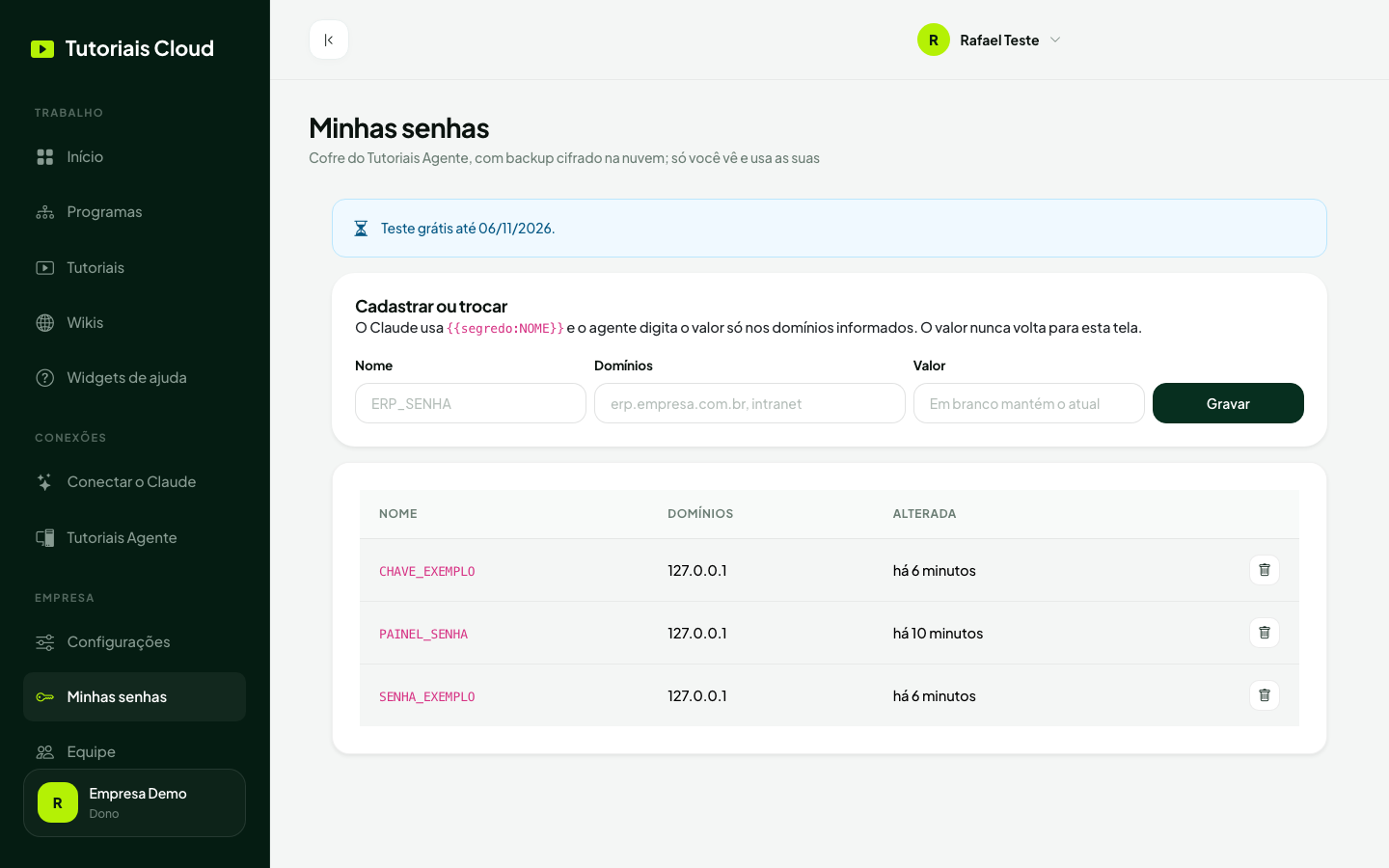Focus the Domínios input field
Viewport: 1389px width, 868px height.
coord(749,403)
